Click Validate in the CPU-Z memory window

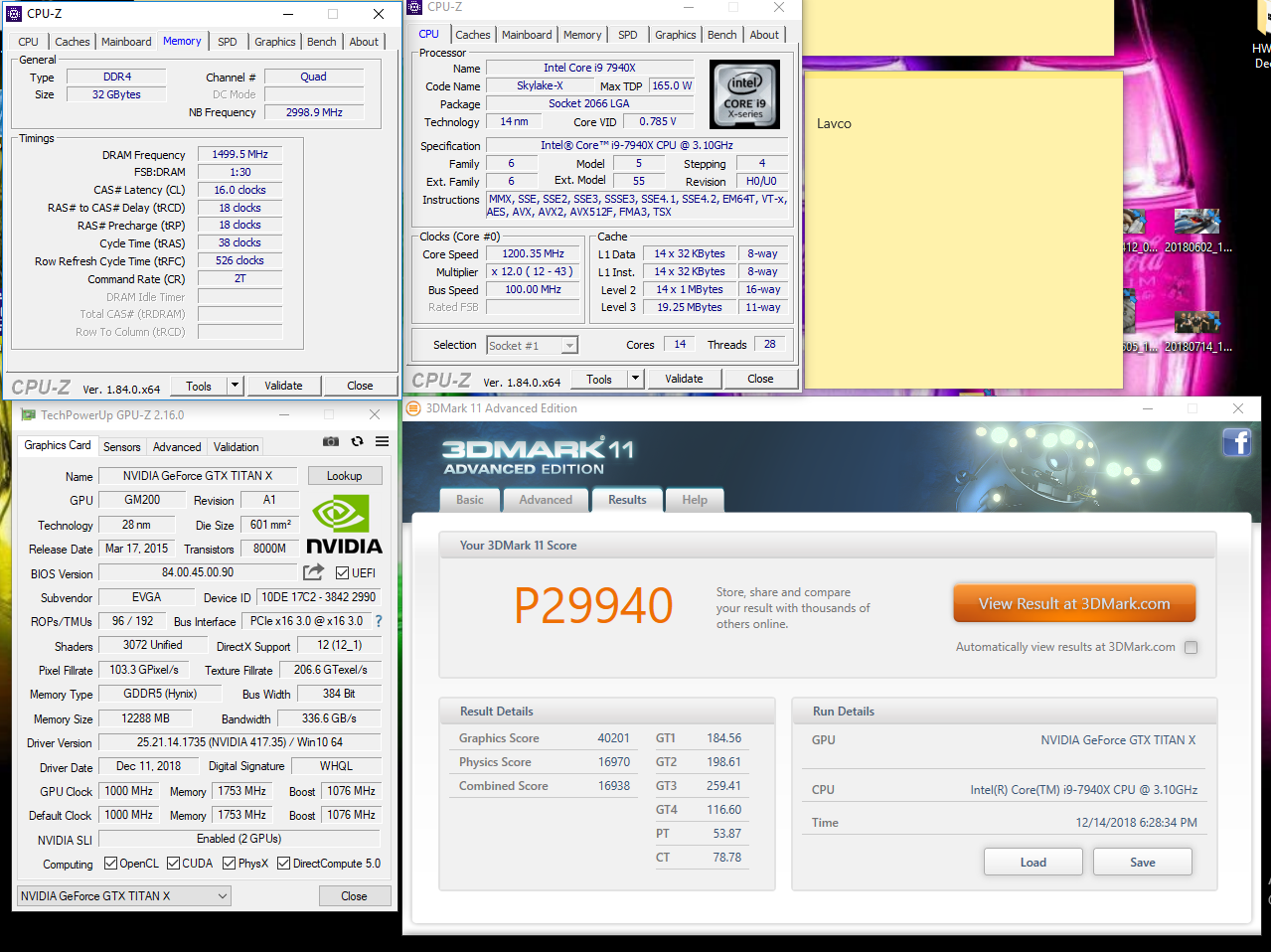click(283, 386)
